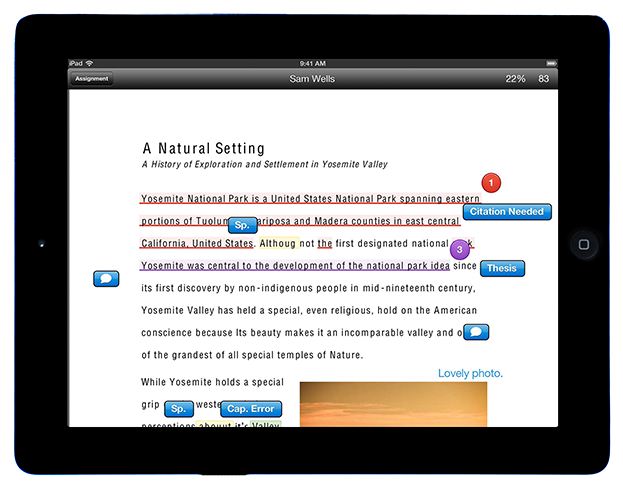This screenshot has height=489, width=623.
Task: Tap the 'Lovely photo.' comment text
Action: (470, 374)
